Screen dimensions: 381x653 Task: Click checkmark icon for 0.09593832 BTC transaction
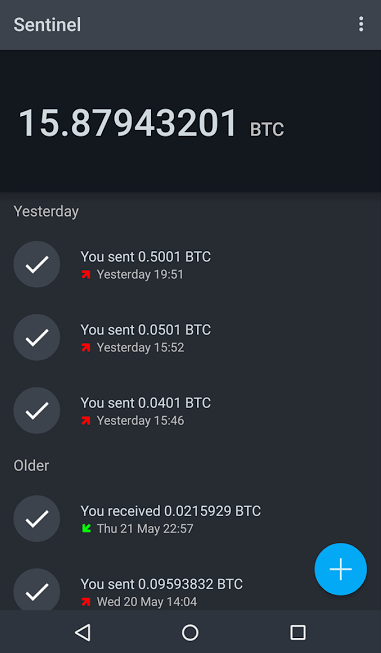point(37,589)
